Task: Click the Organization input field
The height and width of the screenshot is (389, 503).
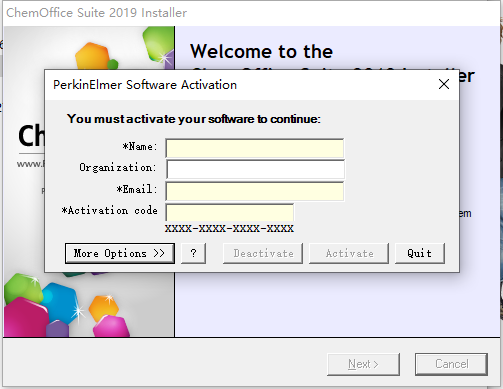Action: [255, 169]
